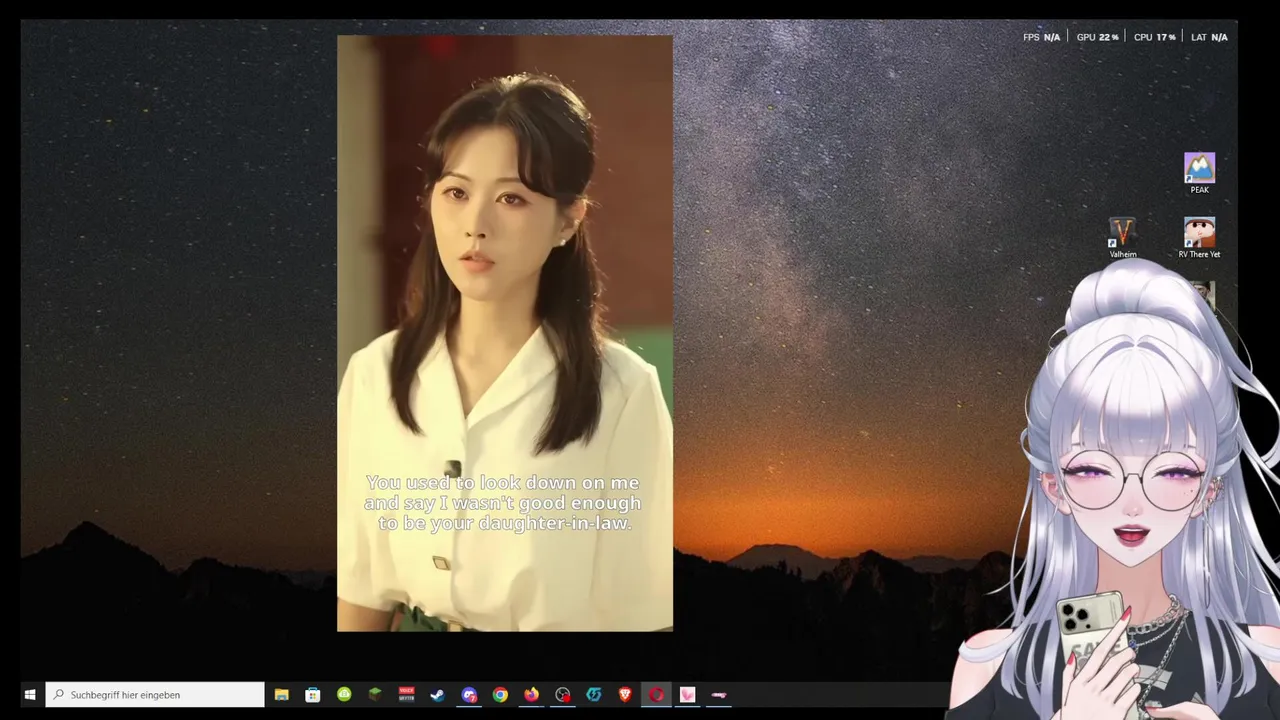Open OBS Studio from the taskbar
This screenshot has width=1280, height=720.
[563, 695]
